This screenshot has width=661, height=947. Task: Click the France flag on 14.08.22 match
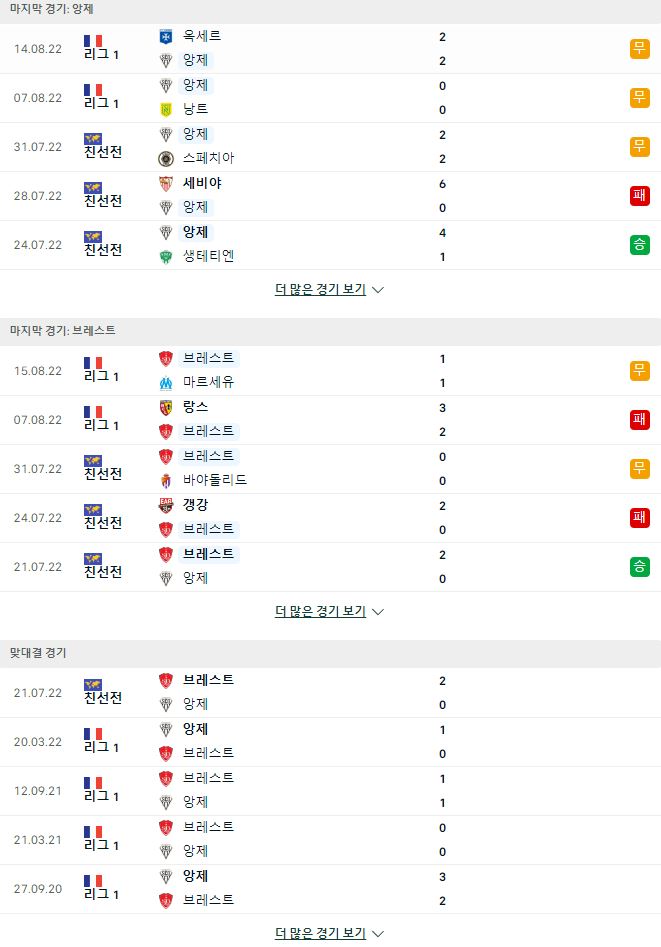click(93, 41)
